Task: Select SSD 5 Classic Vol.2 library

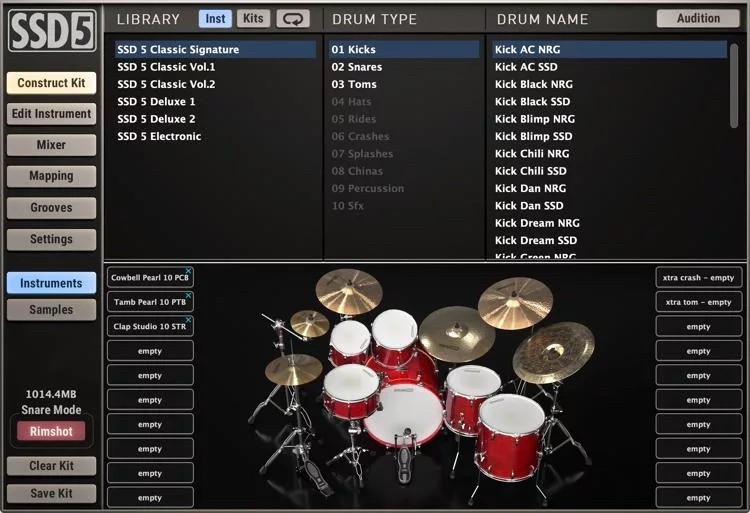Action: click(215, 84)
